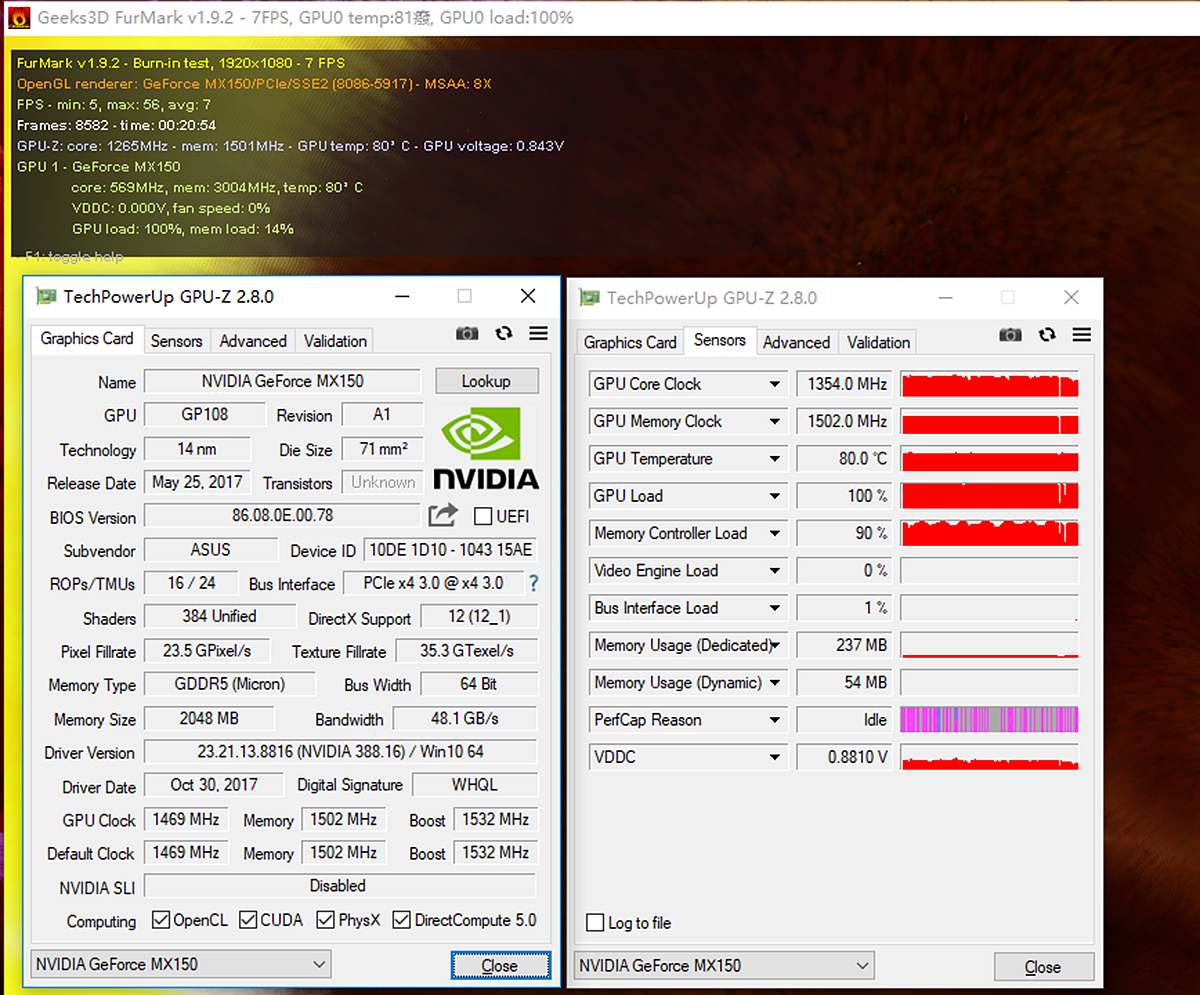Open Memory Usage (Dedicated) sensor dropdown
1200x995 pixels.
774,645
